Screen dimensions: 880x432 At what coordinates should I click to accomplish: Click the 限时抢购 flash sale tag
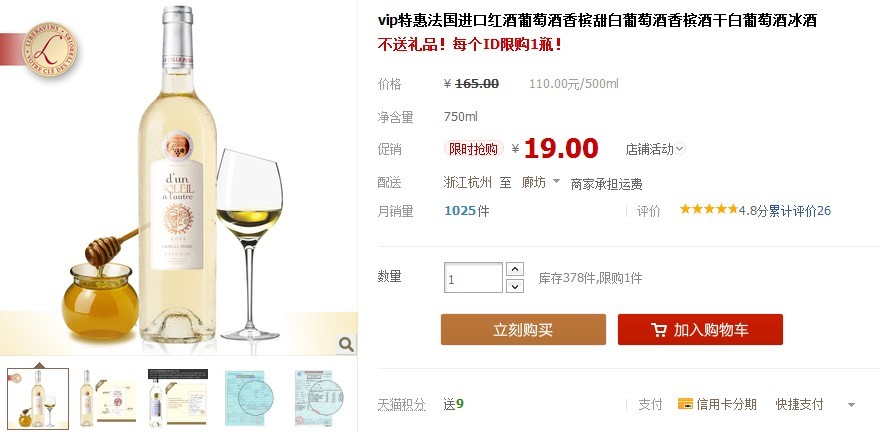474,149
